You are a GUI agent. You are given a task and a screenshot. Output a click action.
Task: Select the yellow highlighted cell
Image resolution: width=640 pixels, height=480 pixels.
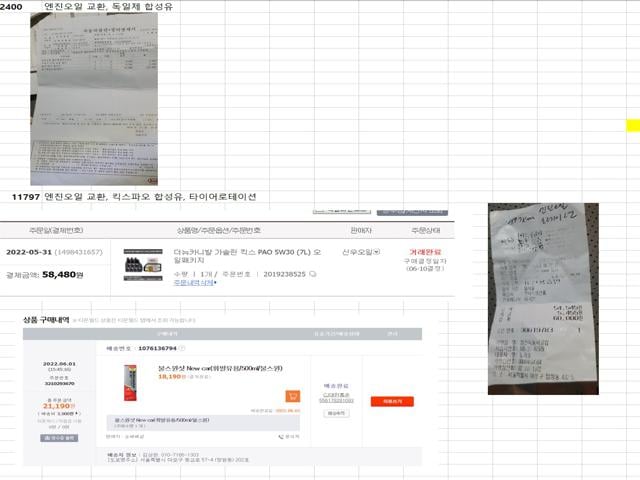pyautogui.click(x=632, y=125)
